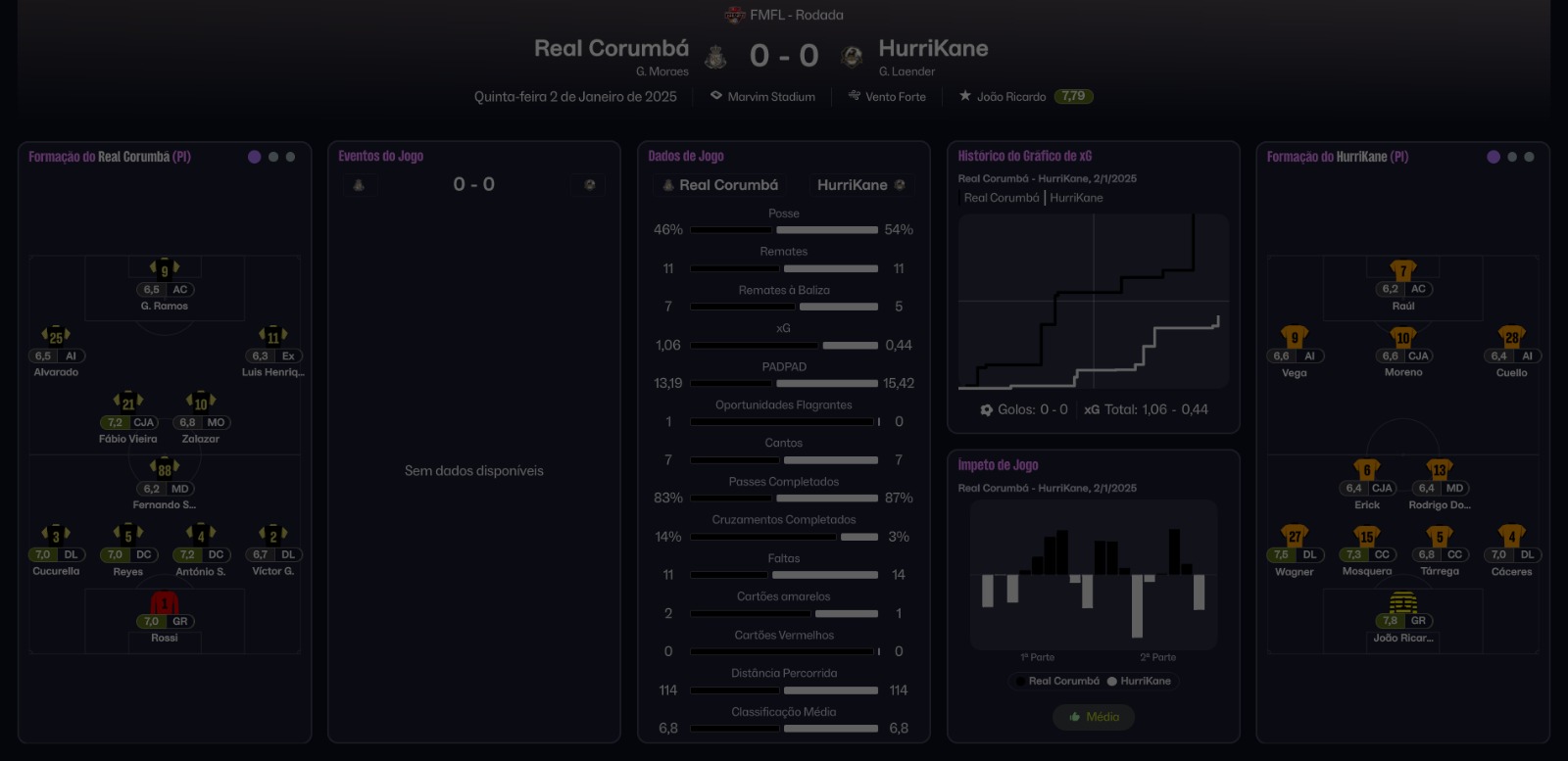Click the star icon beside João Ricardo

point(965,96)
